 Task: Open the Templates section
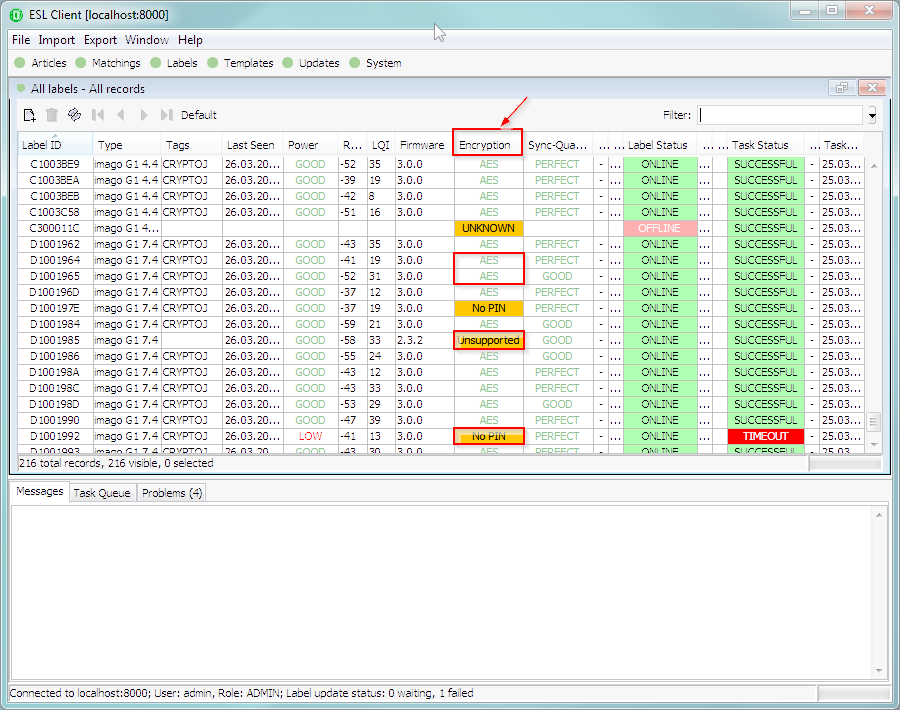(240, 63)
